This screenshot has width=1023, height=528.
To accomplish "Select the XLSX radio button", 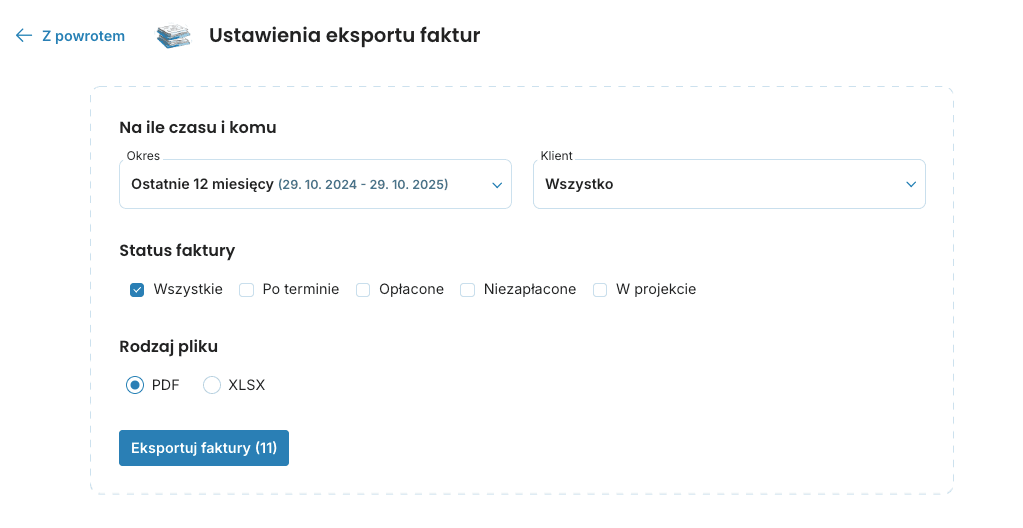I will (x=211, y=385).
